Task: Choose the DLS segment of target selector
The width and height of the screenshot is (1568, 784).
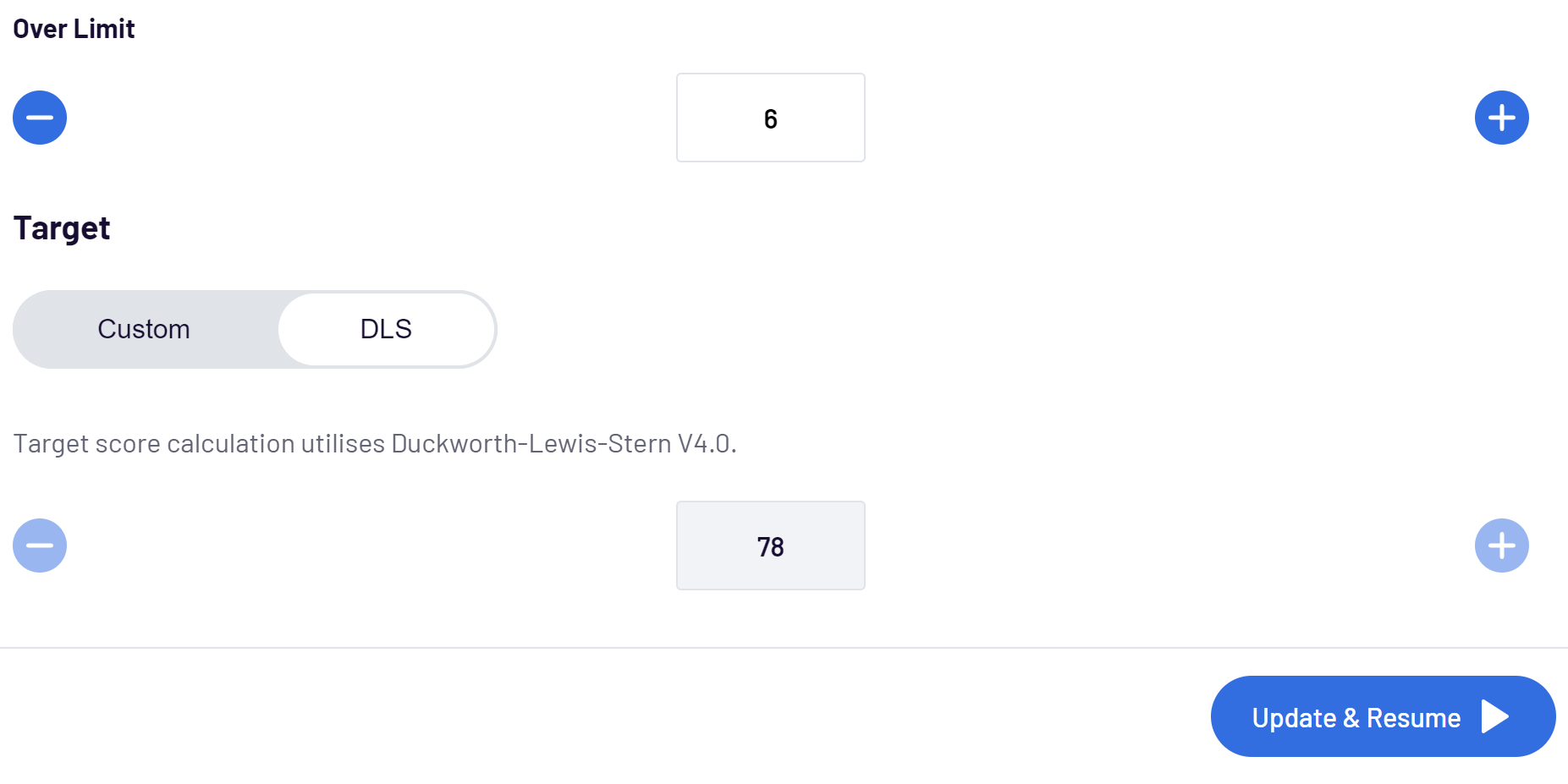Action: [x=386, y=329]
